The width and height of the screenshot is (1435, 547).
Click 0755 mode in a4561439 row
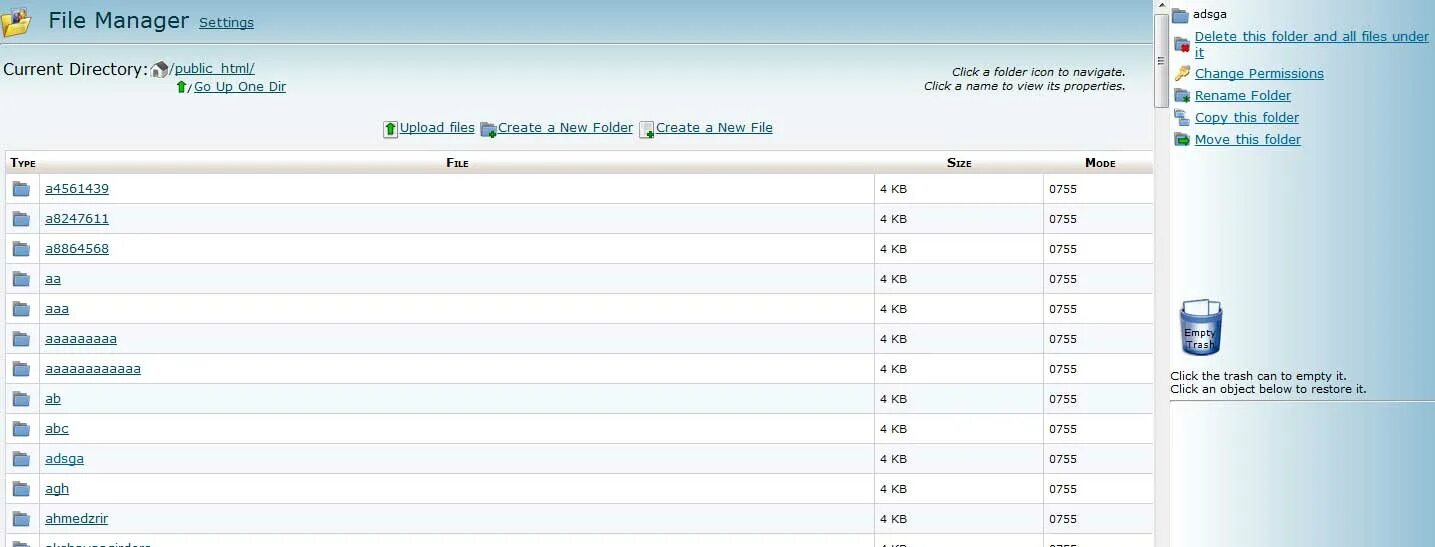click(x=1063, y=189)
